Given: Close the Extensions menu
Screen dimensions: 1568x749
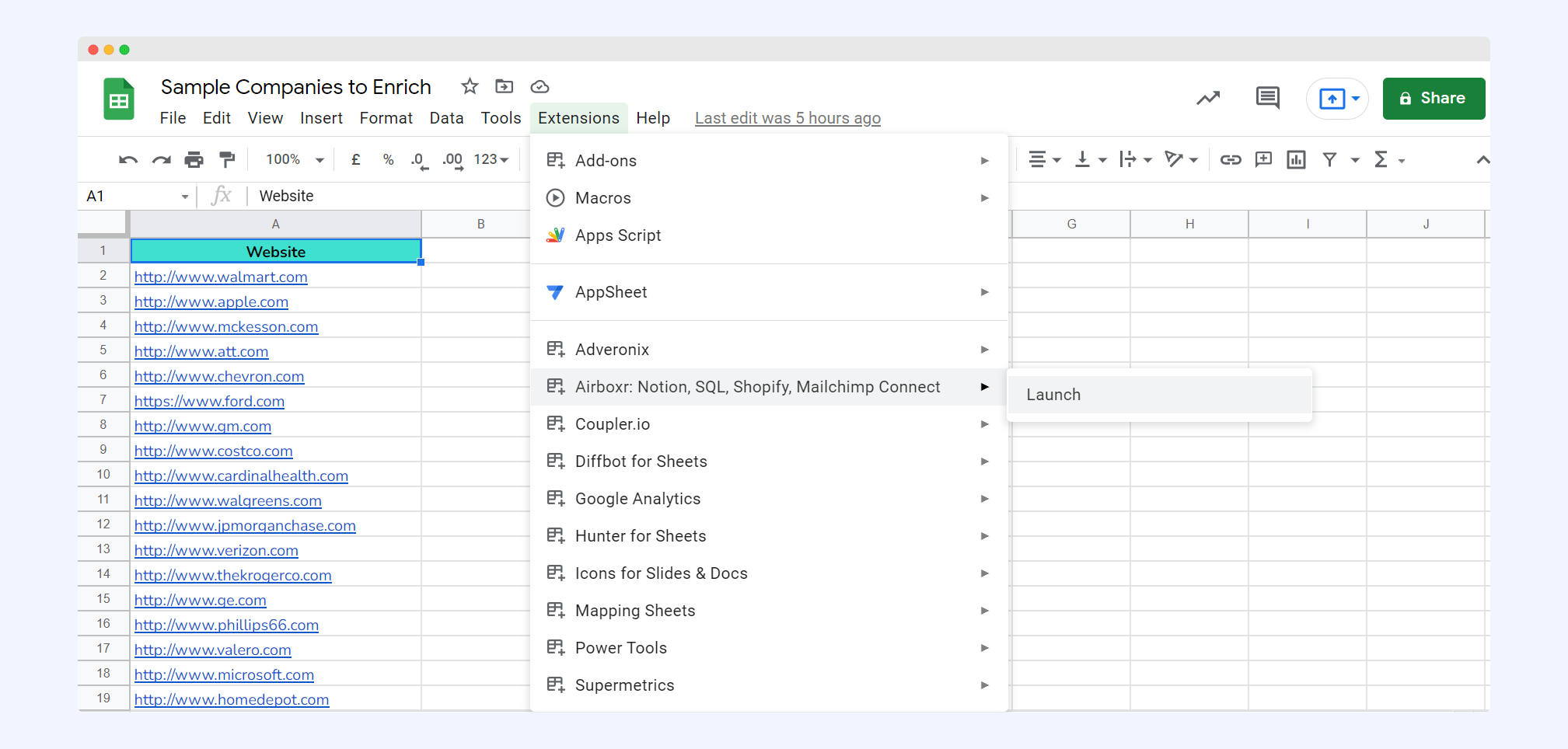Looking at the screenshot, I should pyautogui.click(x=578, y=118).
